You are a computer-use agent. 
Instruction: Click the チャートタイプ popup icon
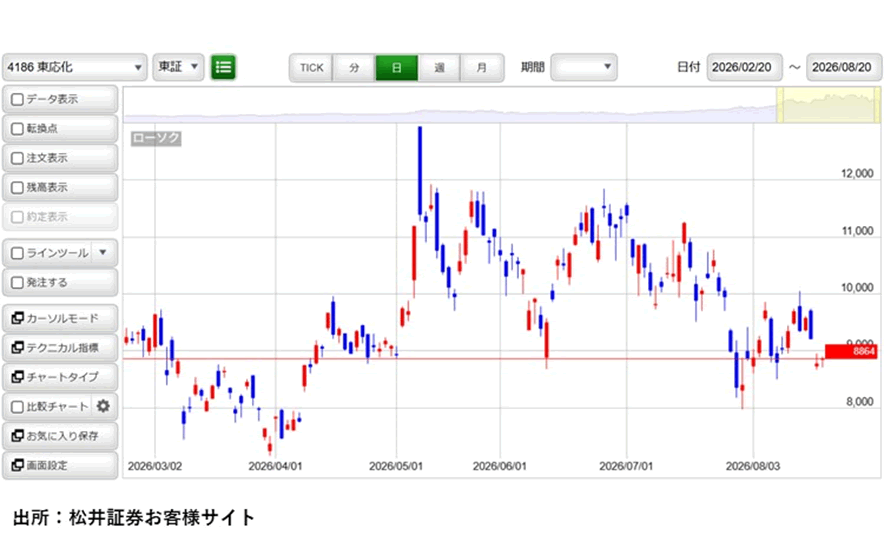pos(17,377)
